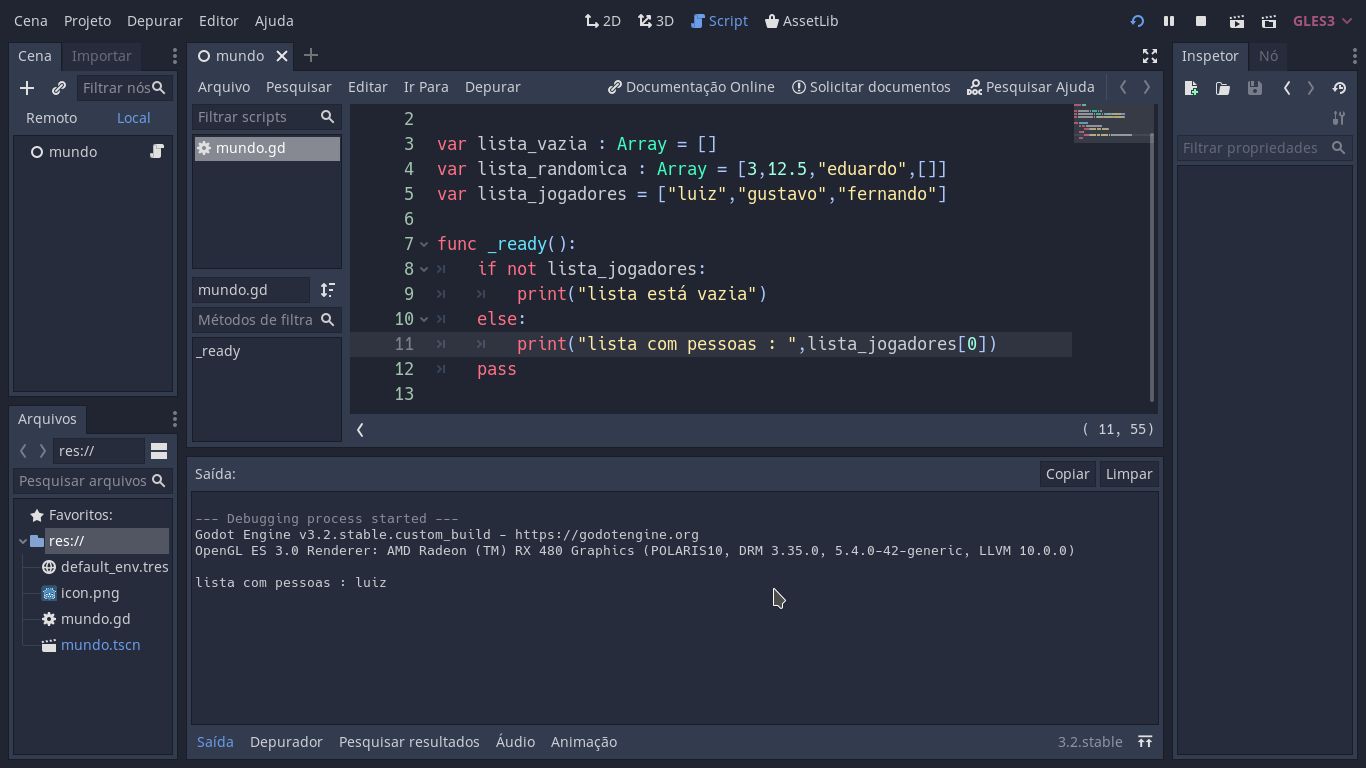Collapse the if block on line 8
The height and width of the screenshot is (768, 1366).
(x=424, y=269)
